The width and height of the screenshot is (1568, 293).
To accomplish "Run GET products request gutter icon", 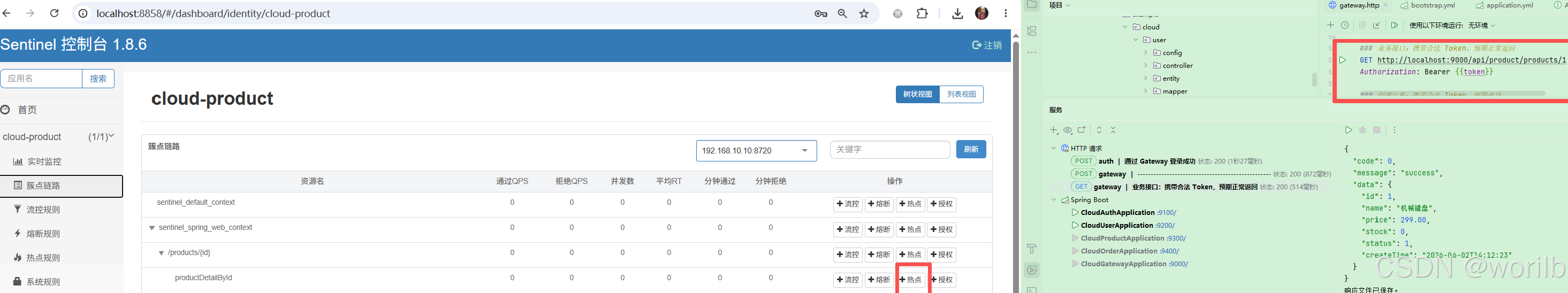I will pyautogui.click(x=1343, y=60).
